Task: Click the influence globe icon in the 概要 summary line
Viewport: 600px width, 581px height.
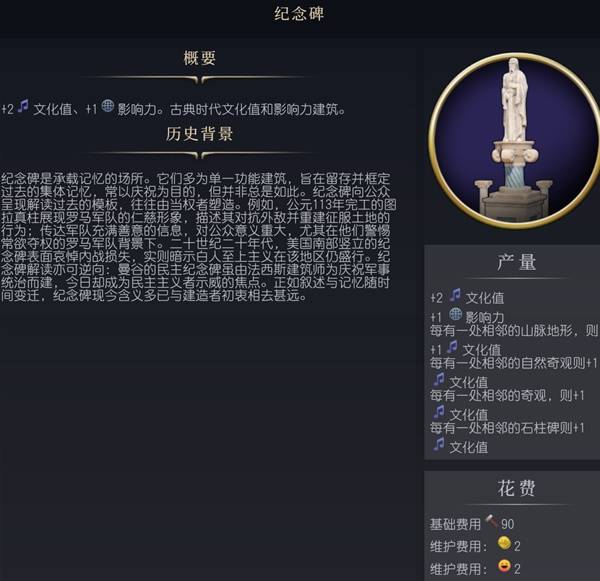Action: [108, 106]
